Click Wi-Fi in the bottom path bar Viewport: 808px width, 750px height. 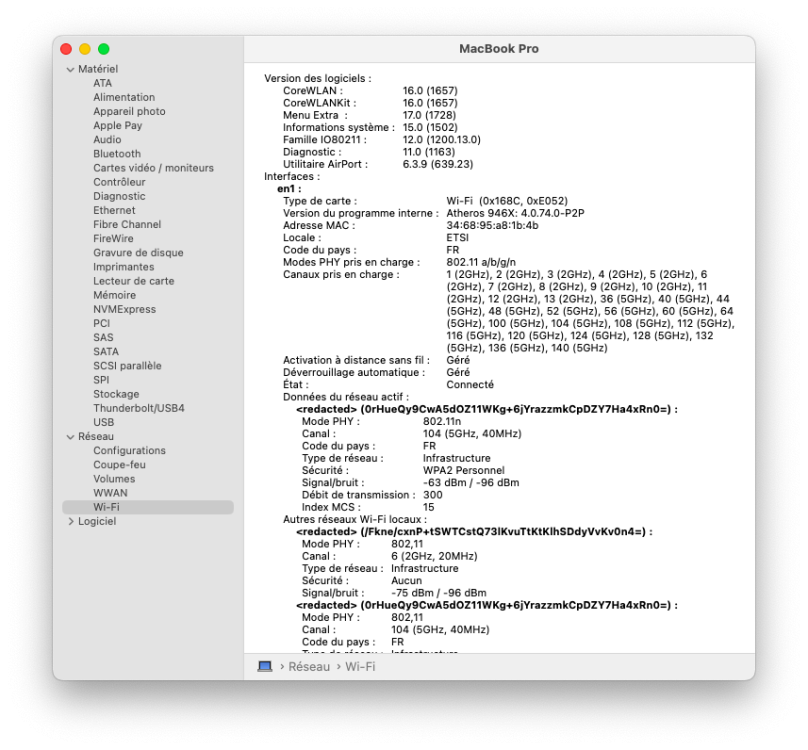click(360, 667)
